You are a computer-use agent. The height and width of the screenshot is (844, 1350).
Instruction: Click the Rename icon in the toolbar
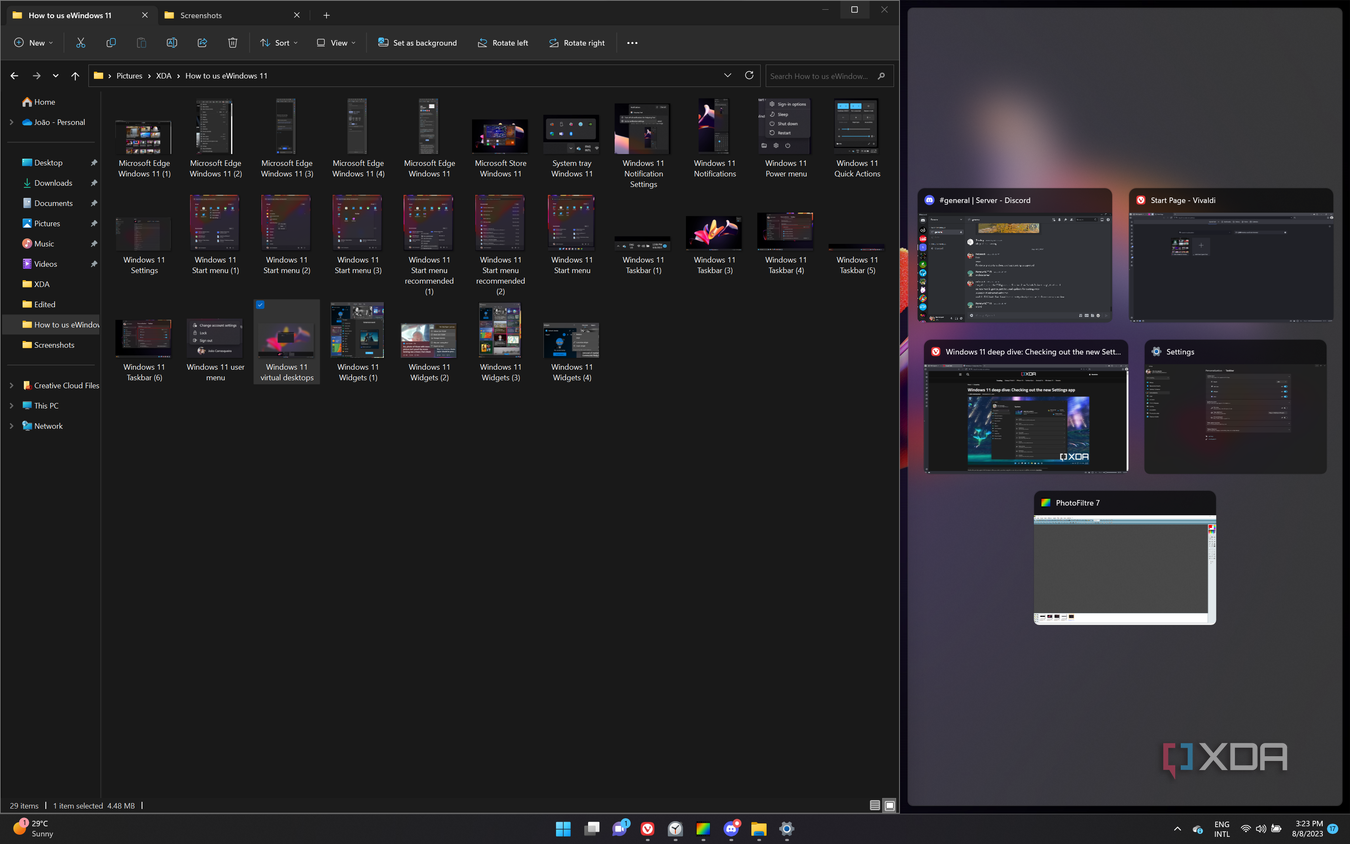(x=172, y=43)
